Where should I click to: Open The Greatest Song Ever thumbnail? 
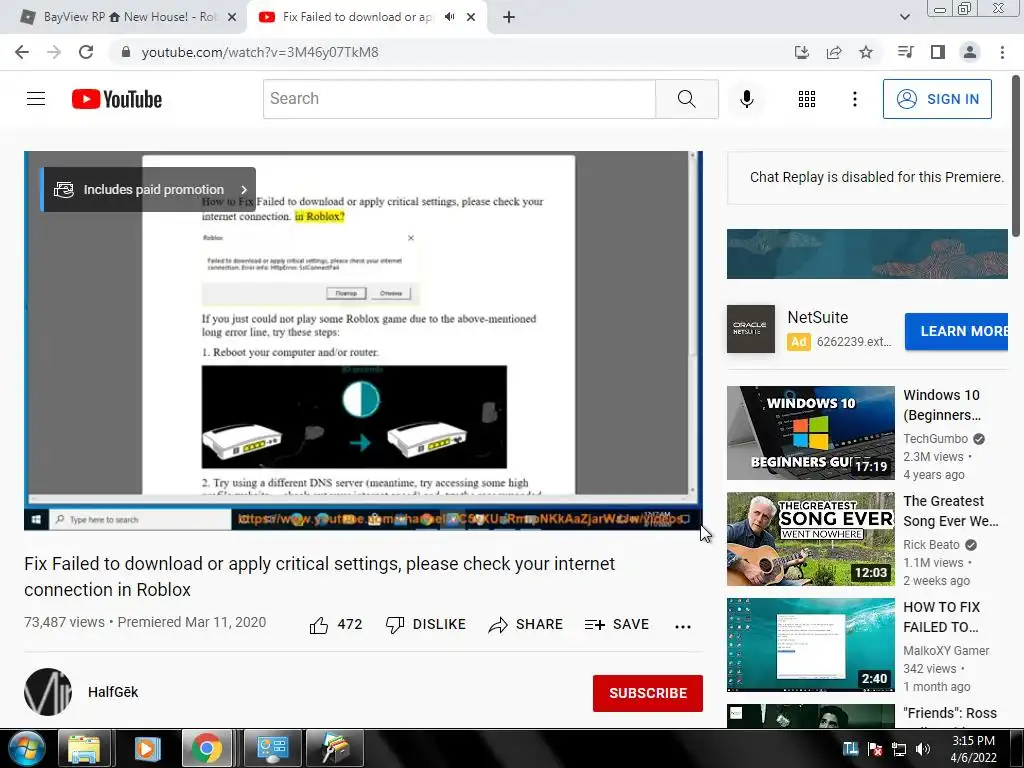point(810,539)
